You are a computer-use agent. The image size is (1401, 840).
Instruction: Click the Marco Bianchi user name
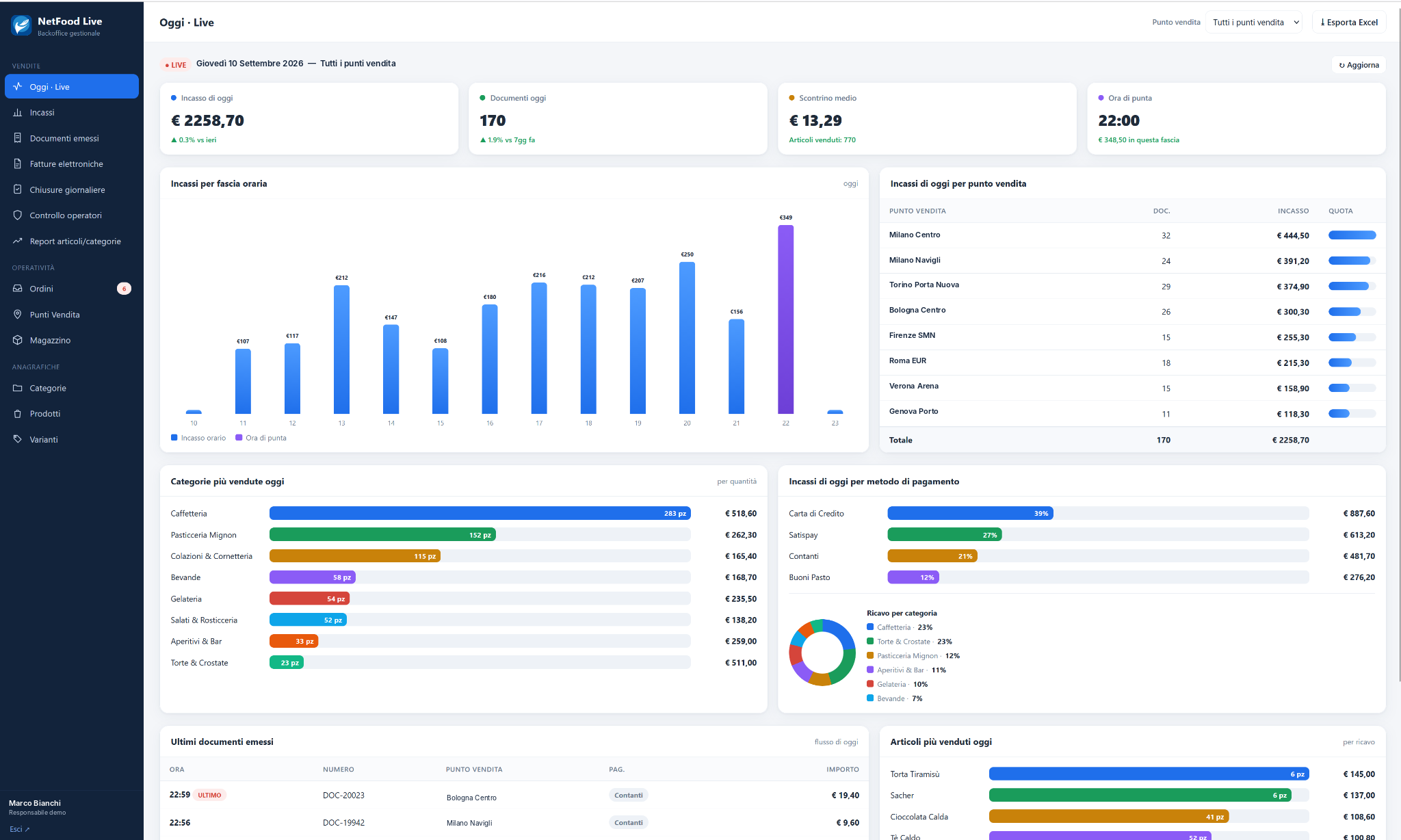tap(35, 803)
